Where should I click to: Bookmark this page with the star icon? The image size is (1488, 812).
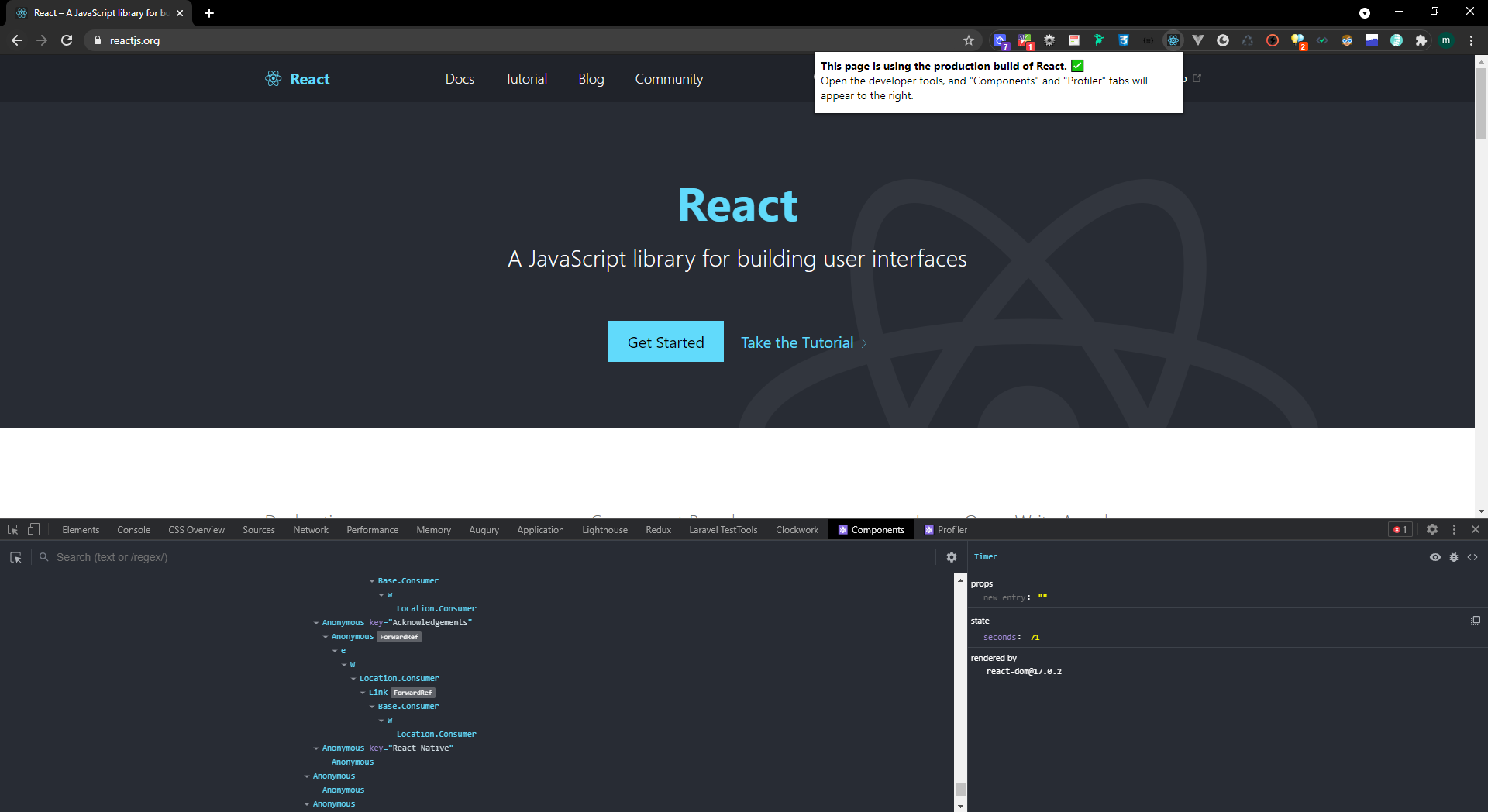969,40
